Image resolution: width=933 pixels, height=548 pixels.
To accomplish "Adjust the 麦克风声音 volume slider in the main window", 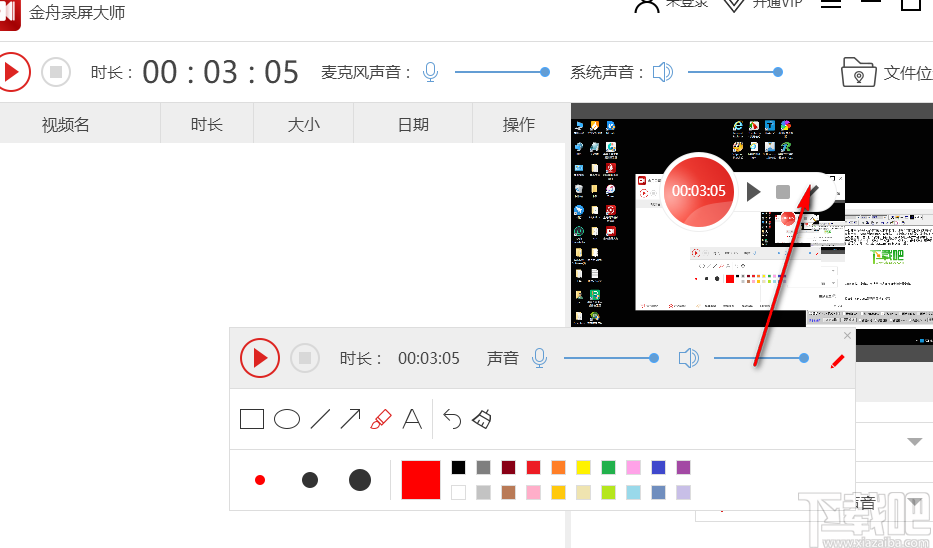I will [502, 72].
